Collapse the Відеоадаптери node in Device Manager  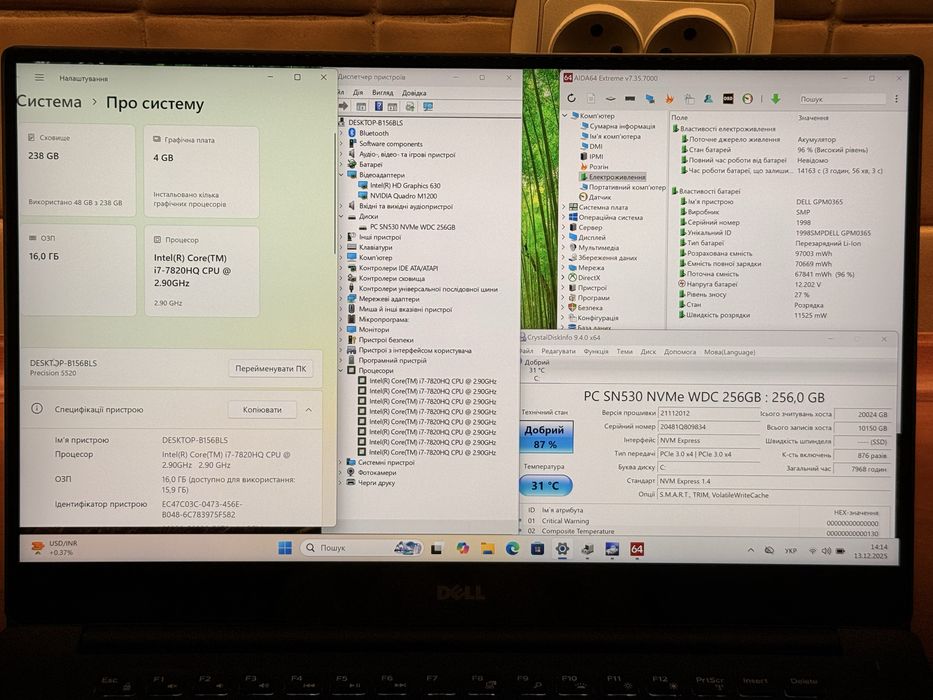tap(342, 175)
